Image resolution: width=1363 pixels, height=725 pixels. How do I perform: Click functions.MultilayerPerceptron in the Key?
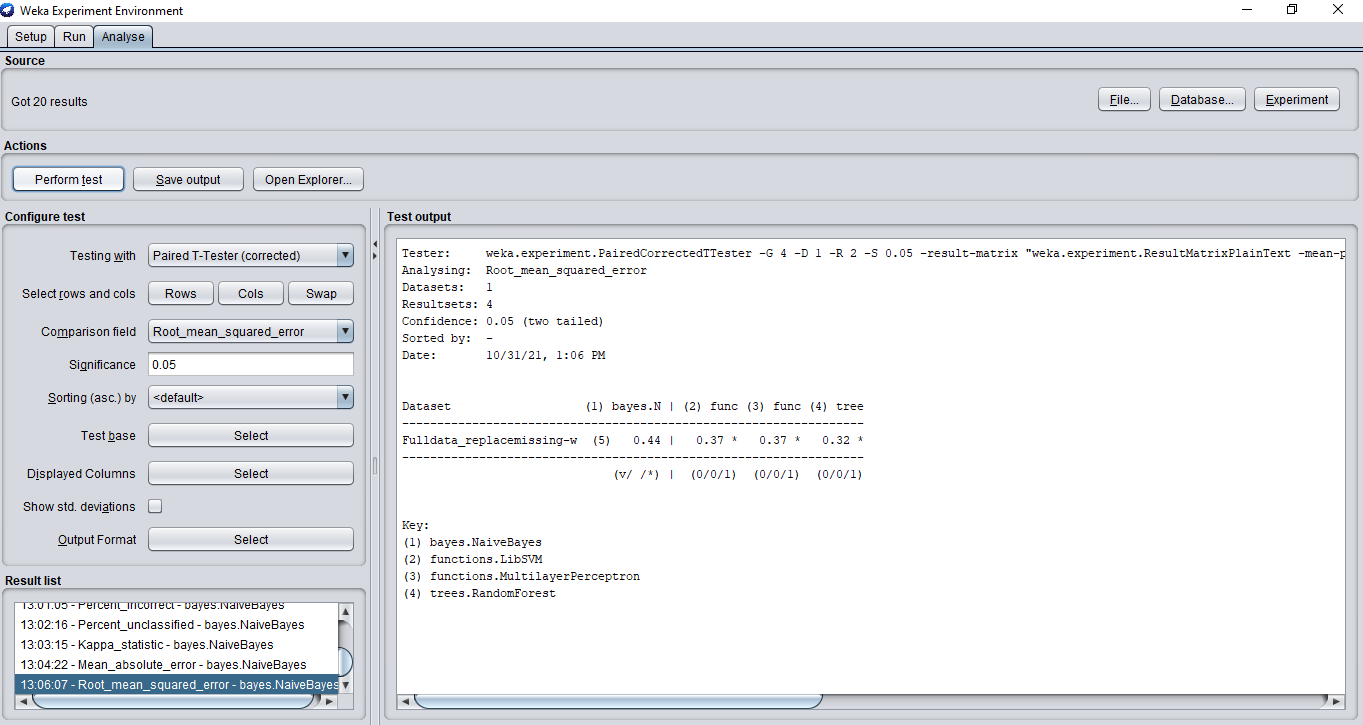click(x=535, y=576)
